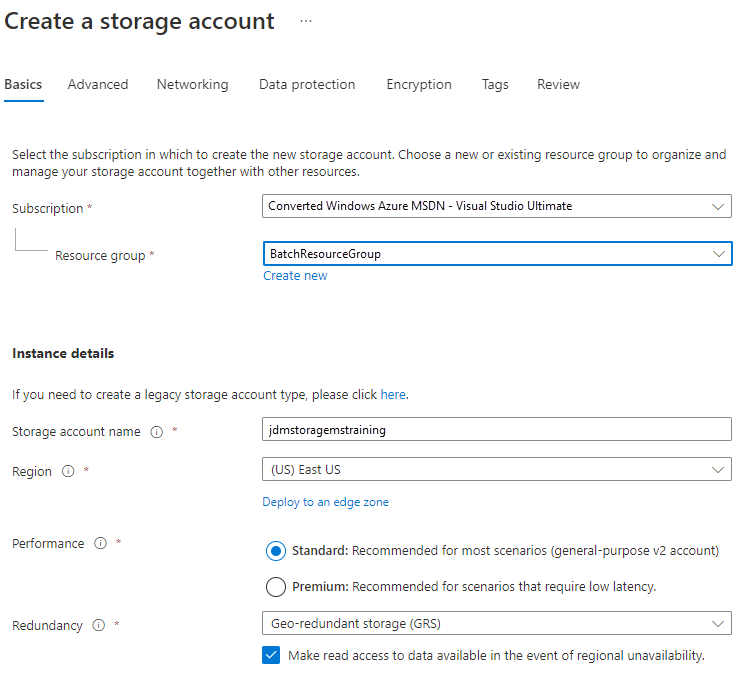The height and width of the screenshot is (687, 745).
Task: Click the Deploy to an edge zone link
Action: pyautogui.click(x=325, y=502)
